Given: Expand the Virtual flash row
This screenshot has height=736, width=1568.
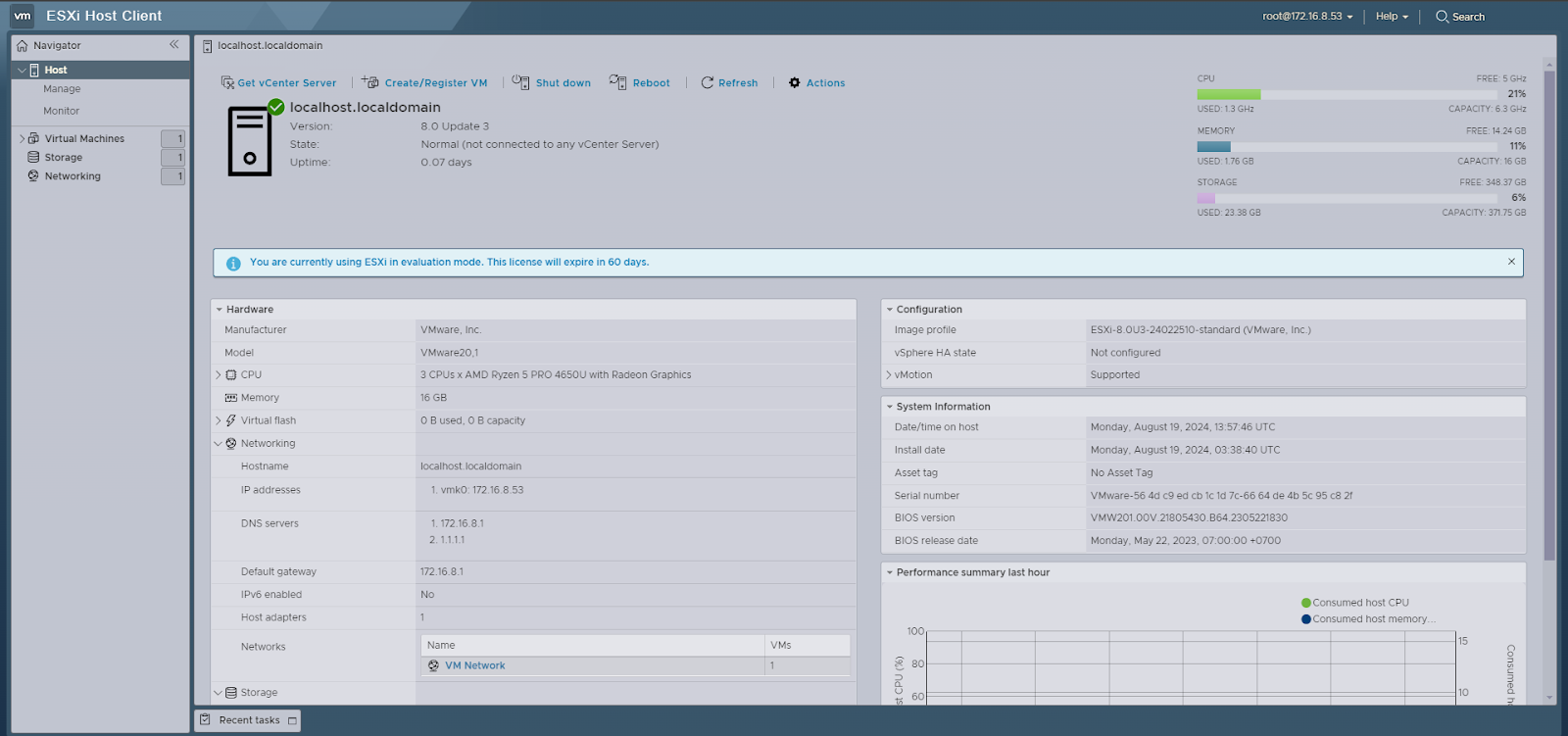Looking at the screenshot, I should click(x=219, y=420).
